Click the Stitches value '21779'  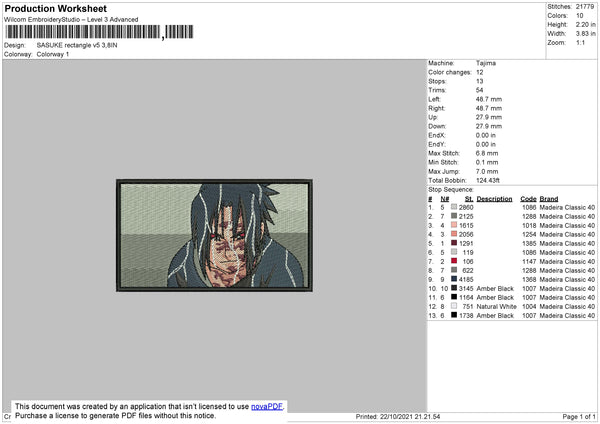pos(585,7)
